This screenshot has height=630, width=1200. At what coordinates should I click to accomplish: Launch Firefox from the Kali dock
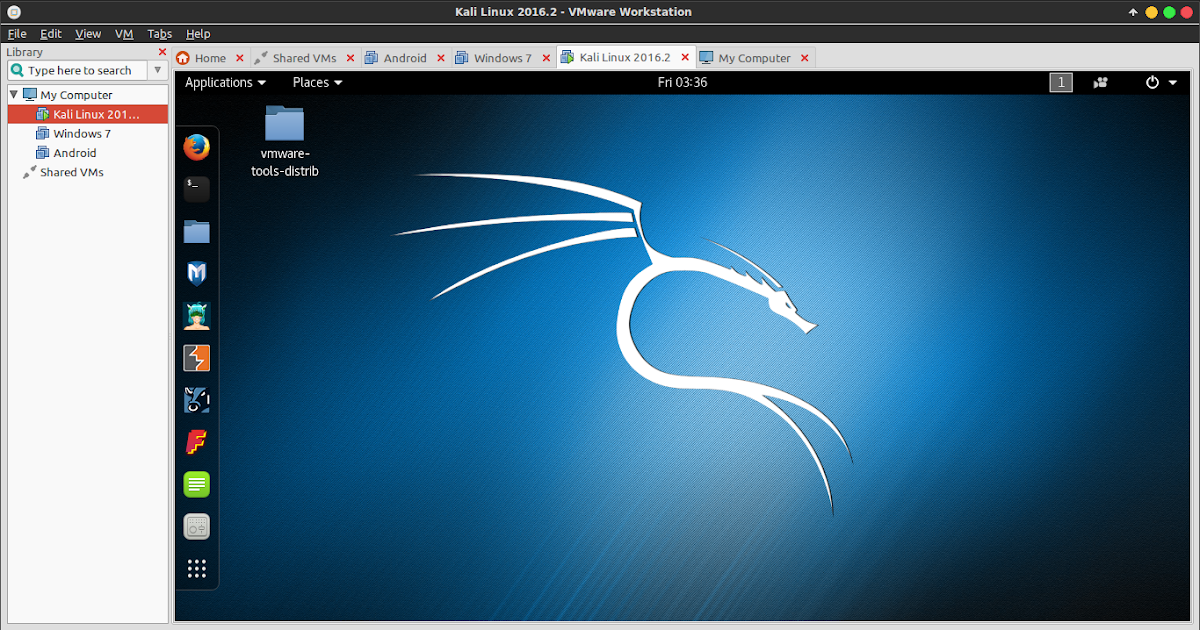click(x=196, y=147)
